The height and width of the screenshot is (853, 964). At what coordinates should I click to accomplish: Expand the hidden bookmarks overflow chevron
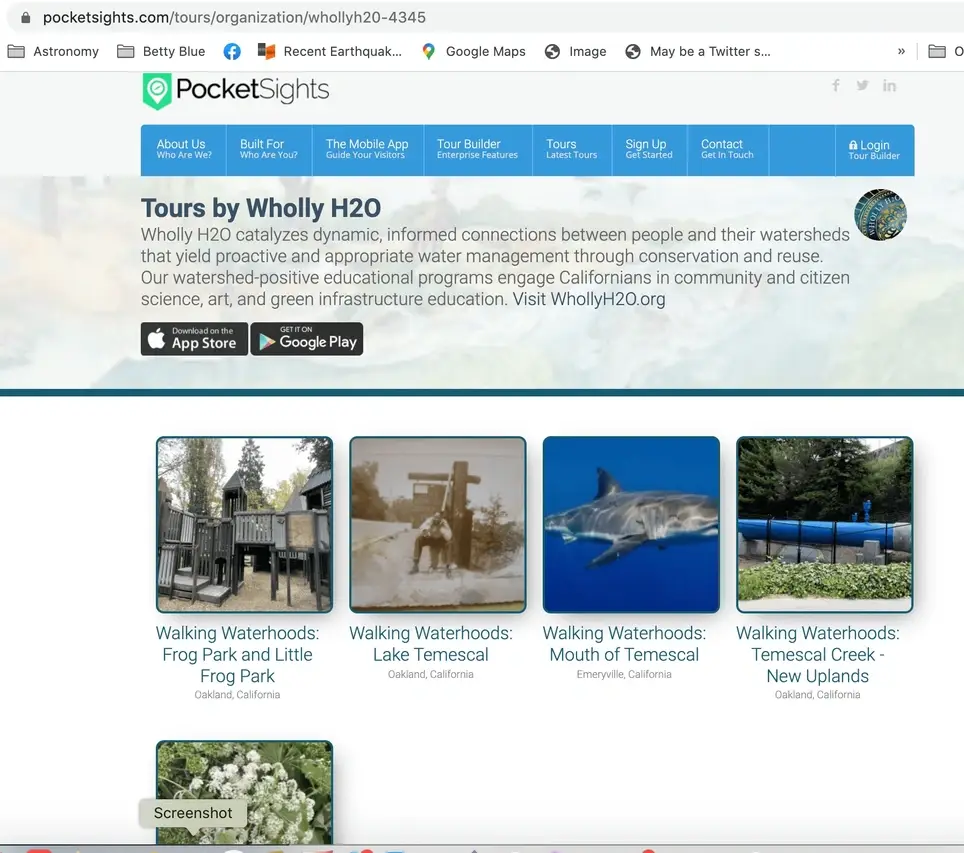[x=901, y=51]
